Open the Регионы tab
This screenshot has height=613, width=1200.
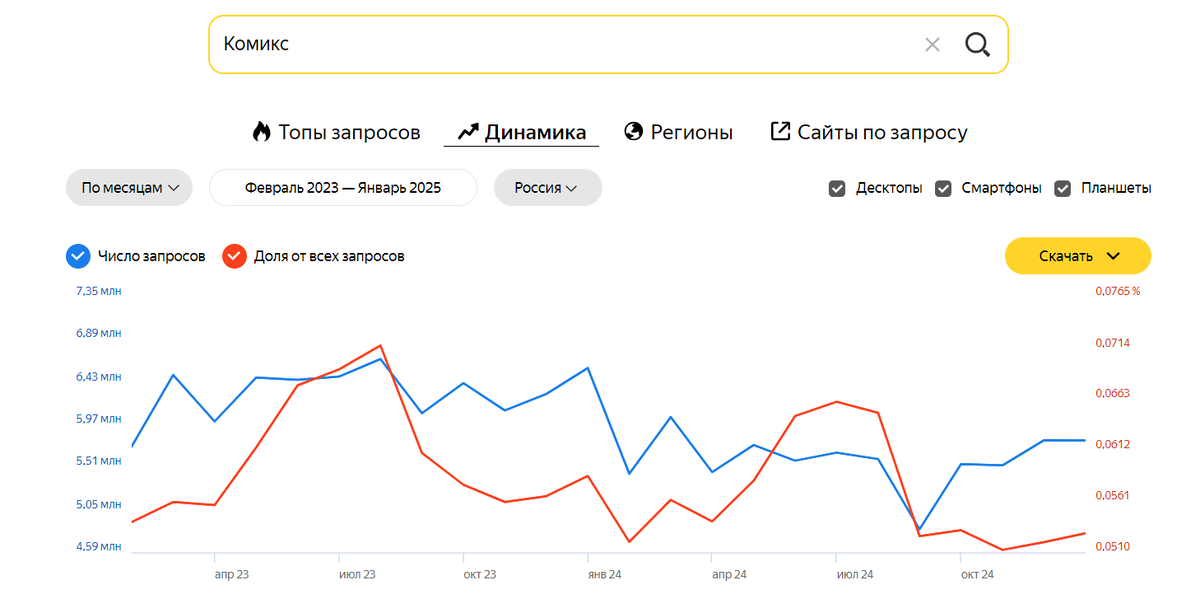pyautogui.click(x=691, y=132)
